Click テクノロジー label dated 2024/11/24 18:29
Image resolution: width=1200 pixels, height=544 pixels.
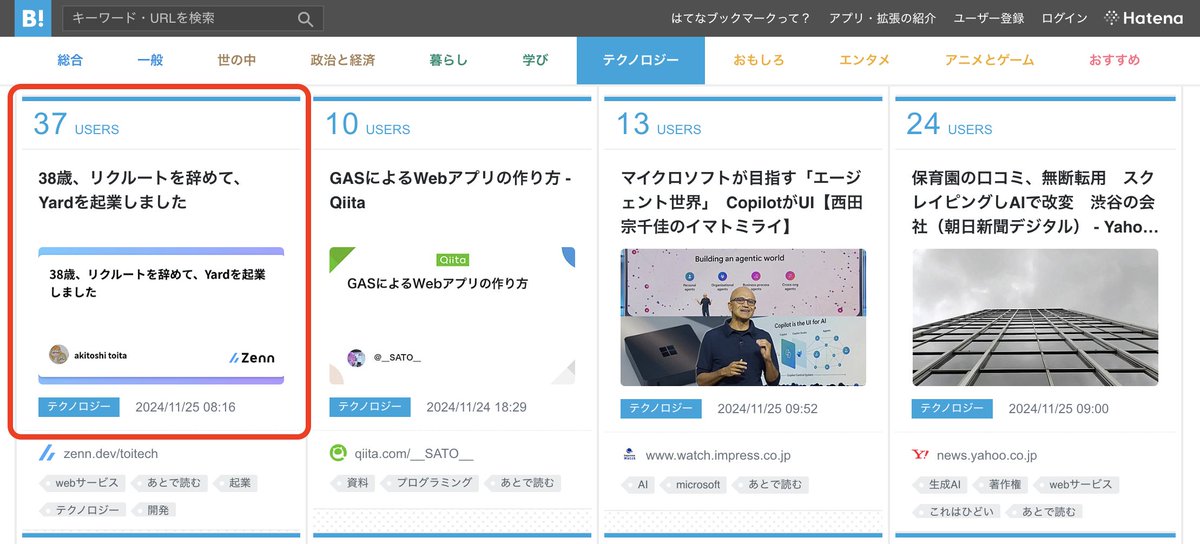pyautogui.click(x=370, y=407)
